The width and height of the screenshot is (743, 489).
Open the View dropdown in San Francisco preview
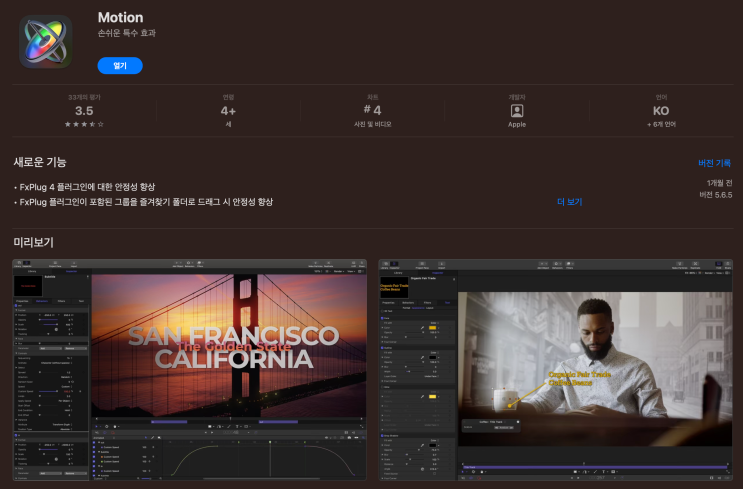click(353, 272)
